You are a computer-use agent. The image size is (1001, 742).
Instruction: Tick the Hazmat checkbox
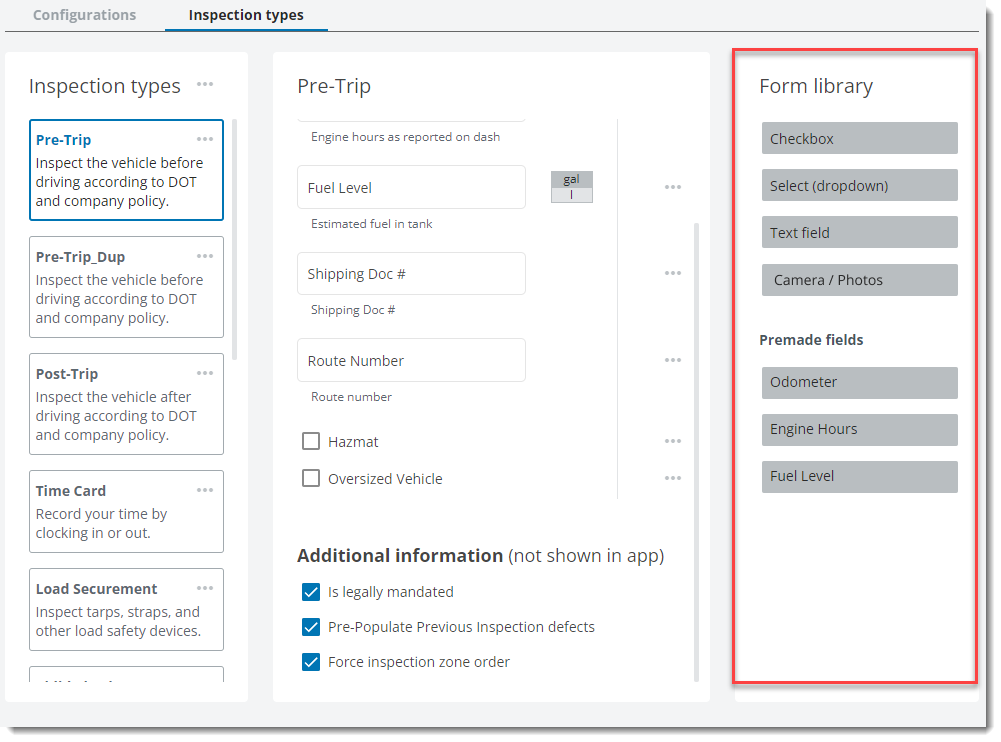311,441
